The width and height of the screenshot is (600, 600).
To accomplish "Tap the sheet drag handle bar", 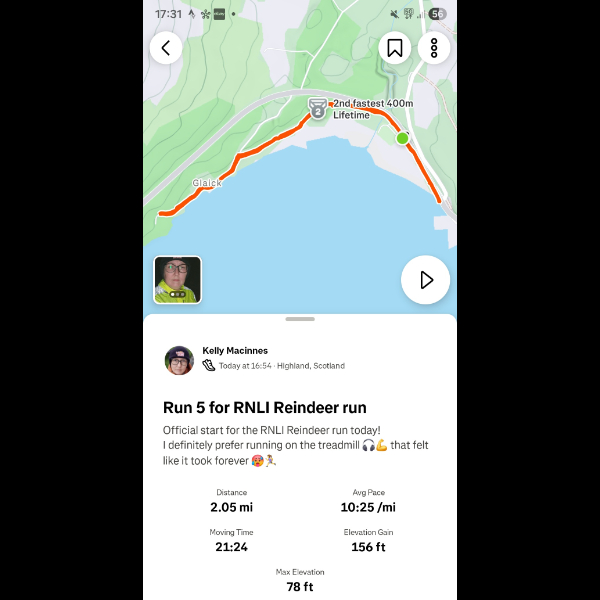I will 300,319.
